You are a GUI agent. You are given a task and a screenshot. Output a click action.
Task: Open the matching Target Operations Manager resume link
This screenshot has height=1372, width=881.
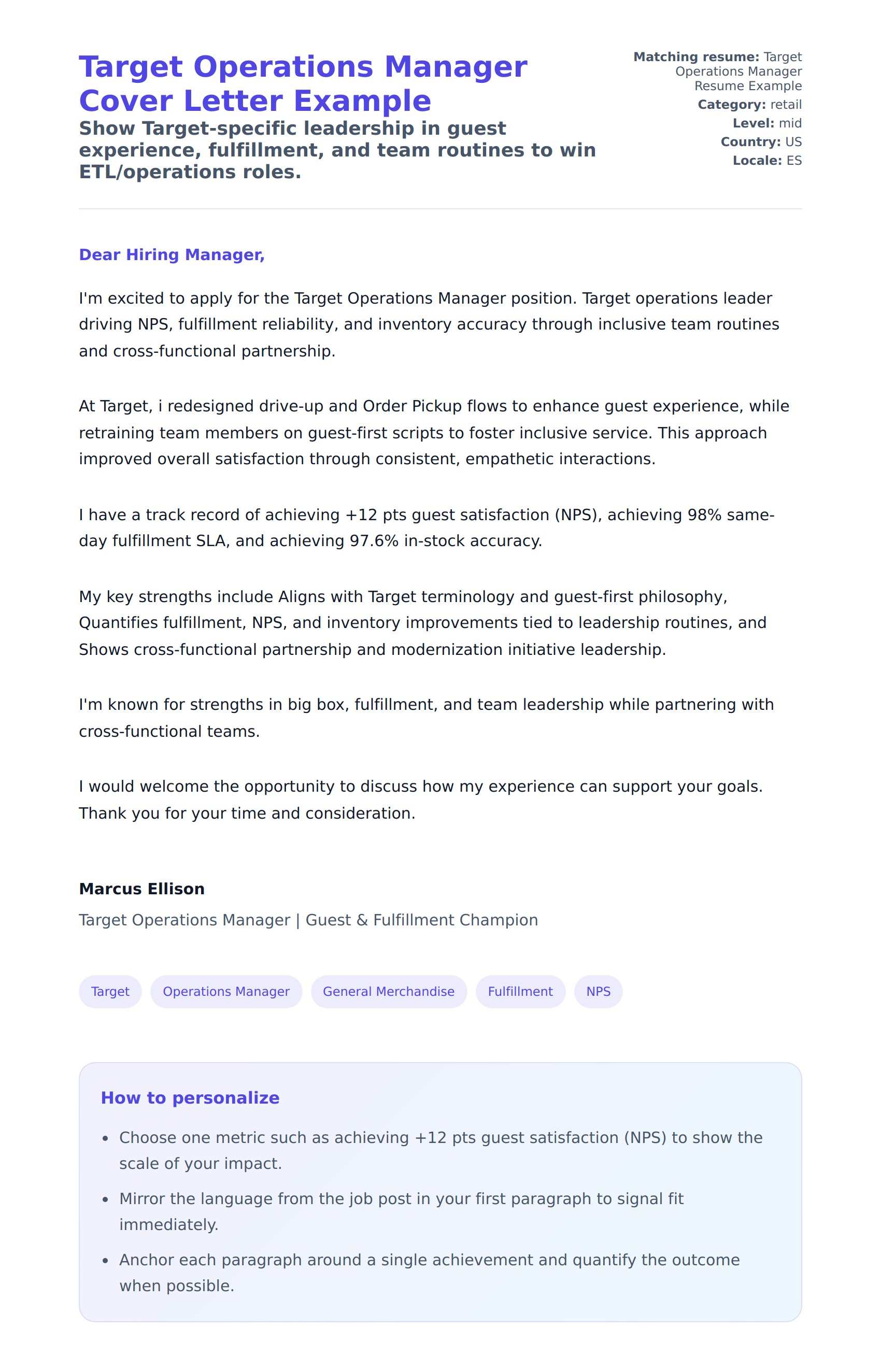(x=738, y=72)
